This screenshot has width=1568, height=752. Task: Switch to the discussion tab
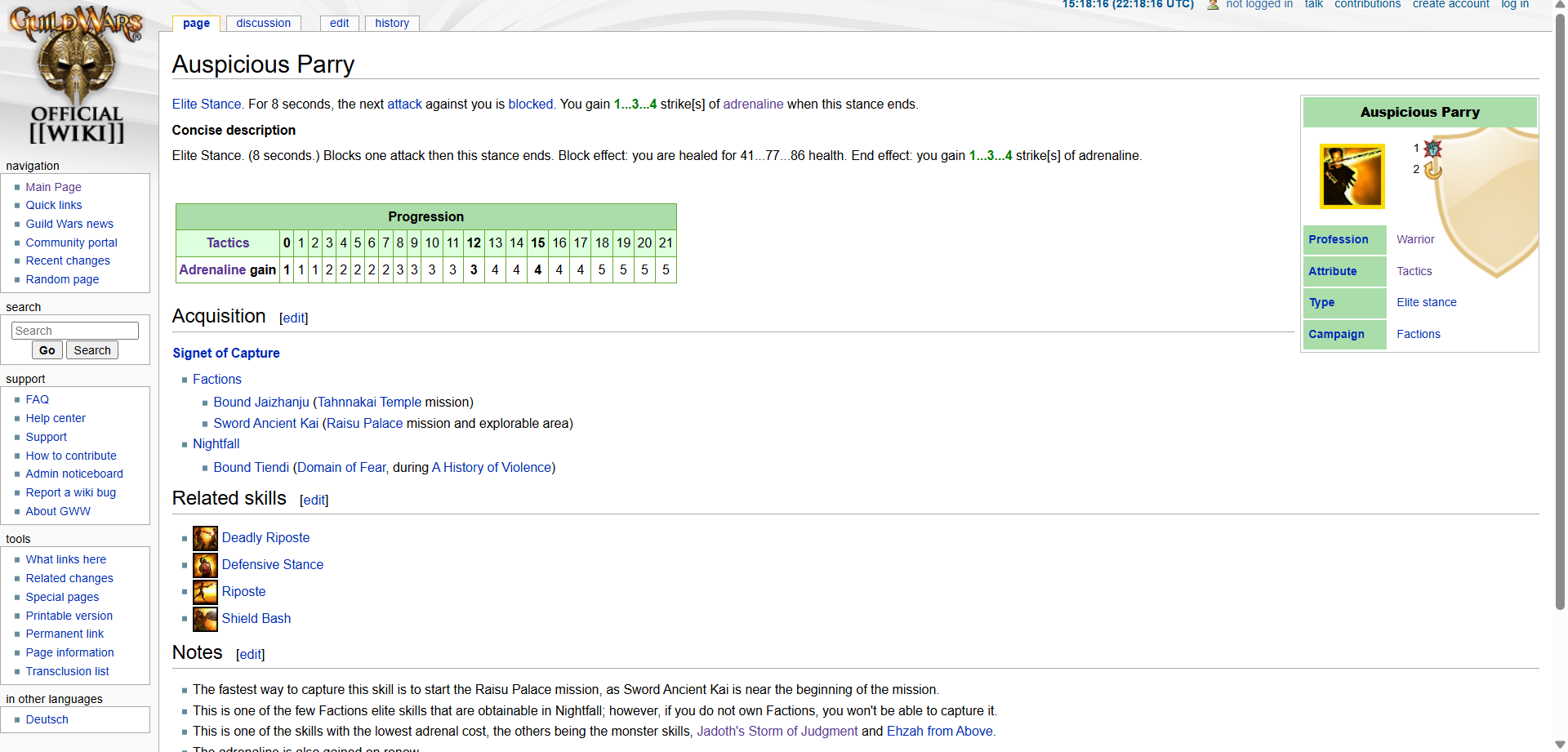(263, 23)
